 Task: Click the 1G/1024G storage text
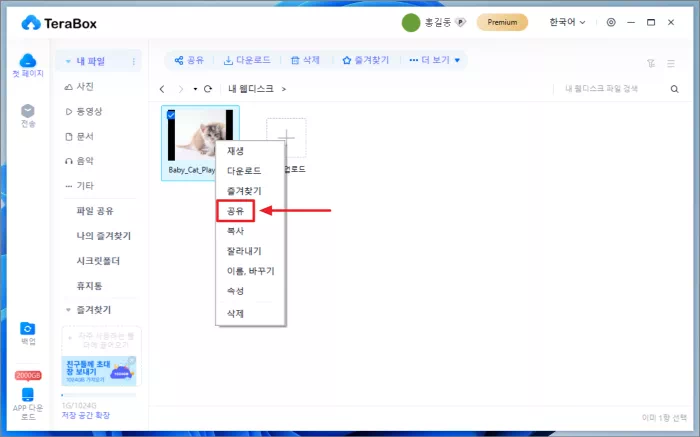[79, 406]
